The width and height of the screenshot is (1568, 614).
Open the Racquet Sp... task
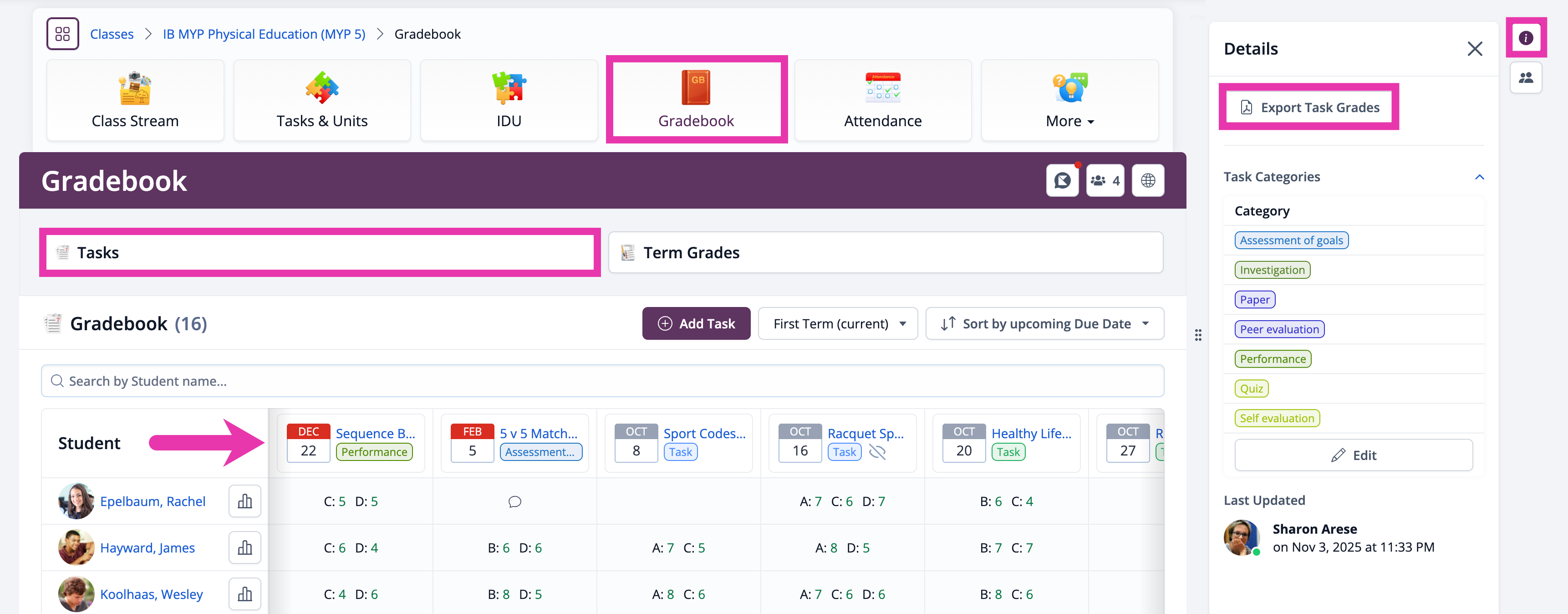(x=865, y=433)
